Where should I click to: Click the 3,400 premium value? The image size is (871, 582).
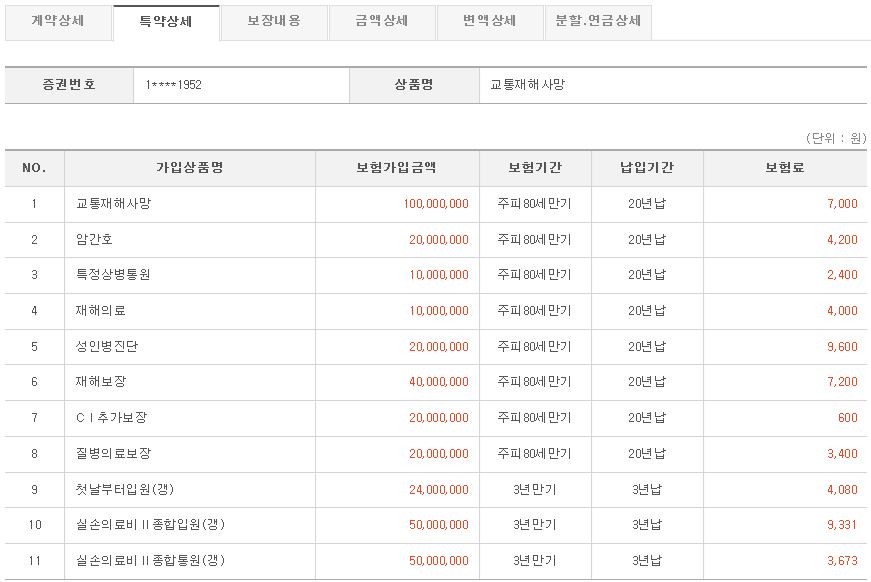coord(843,454)
